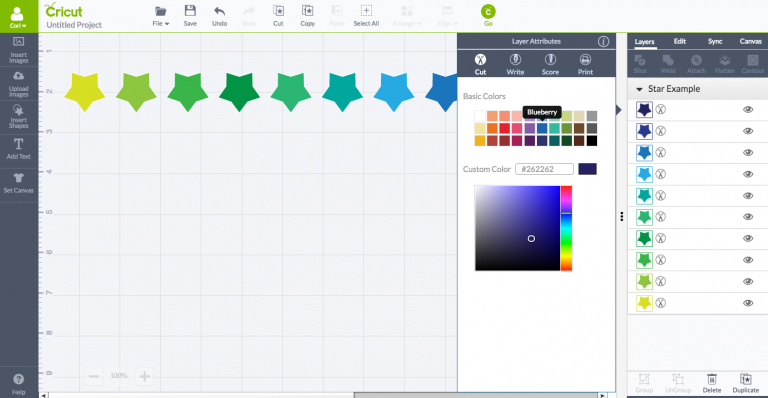Open the Insert Shapes tool

(x=19, y=117)
